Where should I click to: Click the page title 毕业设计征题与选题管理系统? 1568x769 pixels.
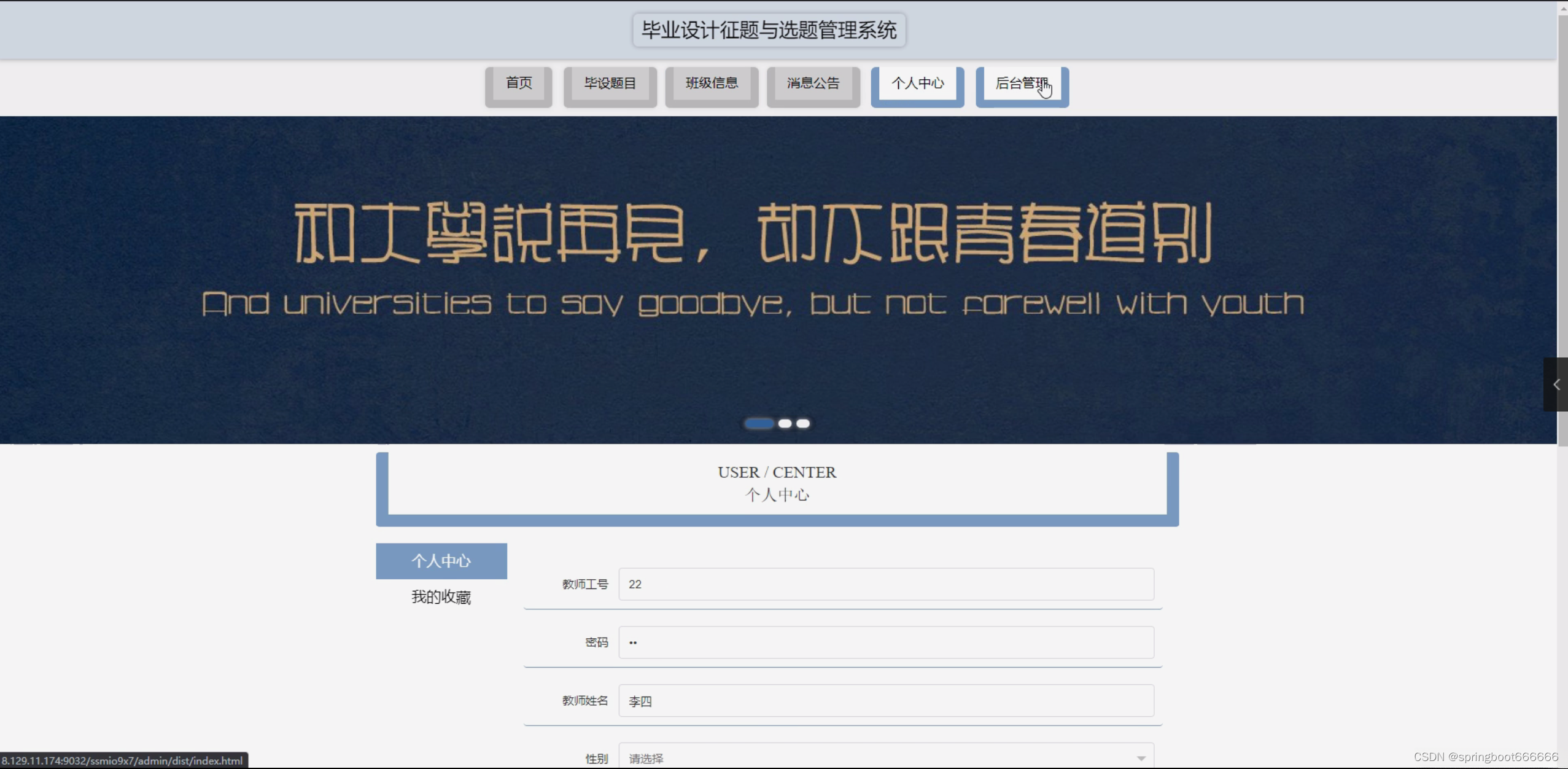(x=769, y=30)
